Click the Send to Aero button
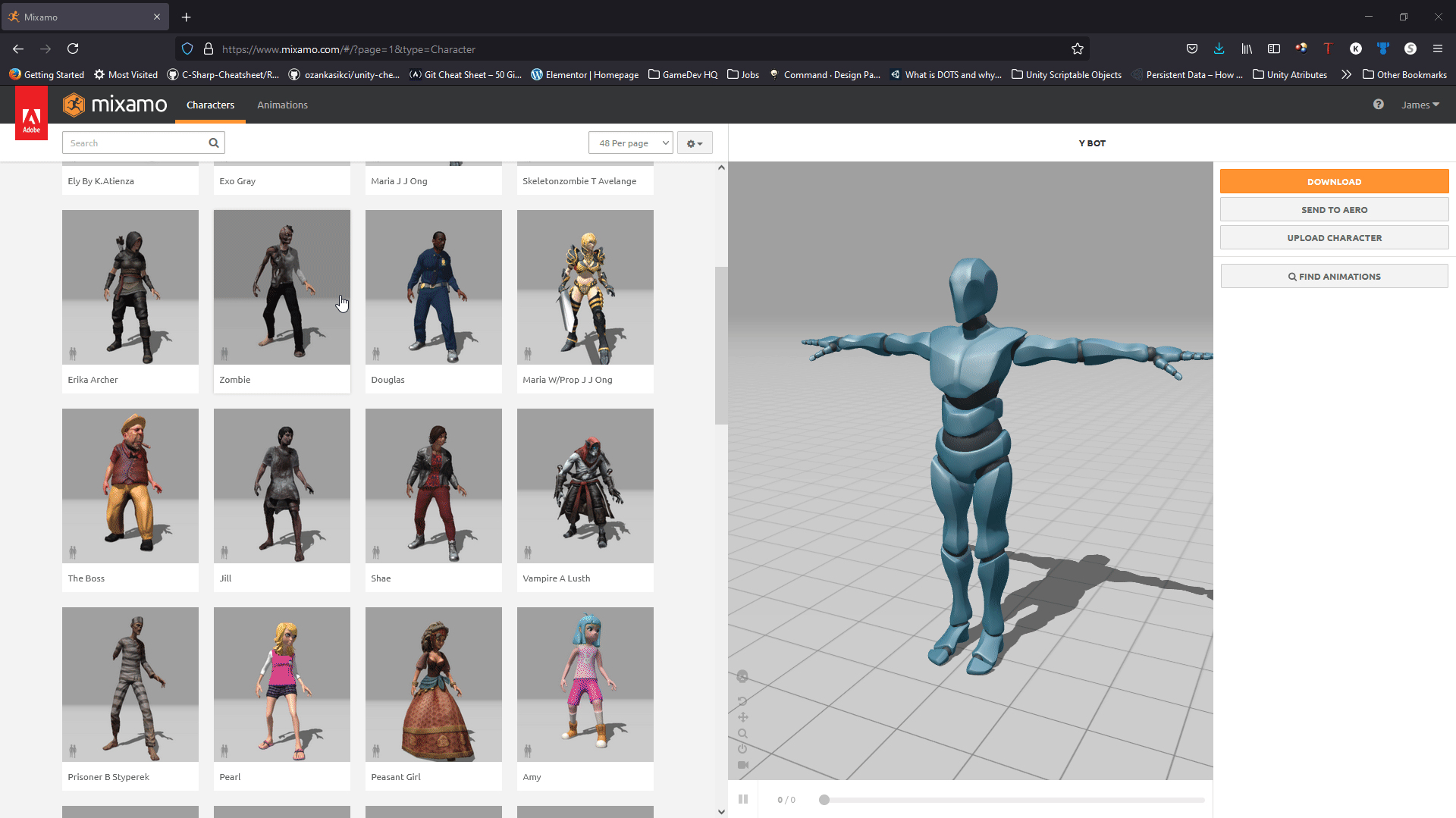 coord(1334,210)
